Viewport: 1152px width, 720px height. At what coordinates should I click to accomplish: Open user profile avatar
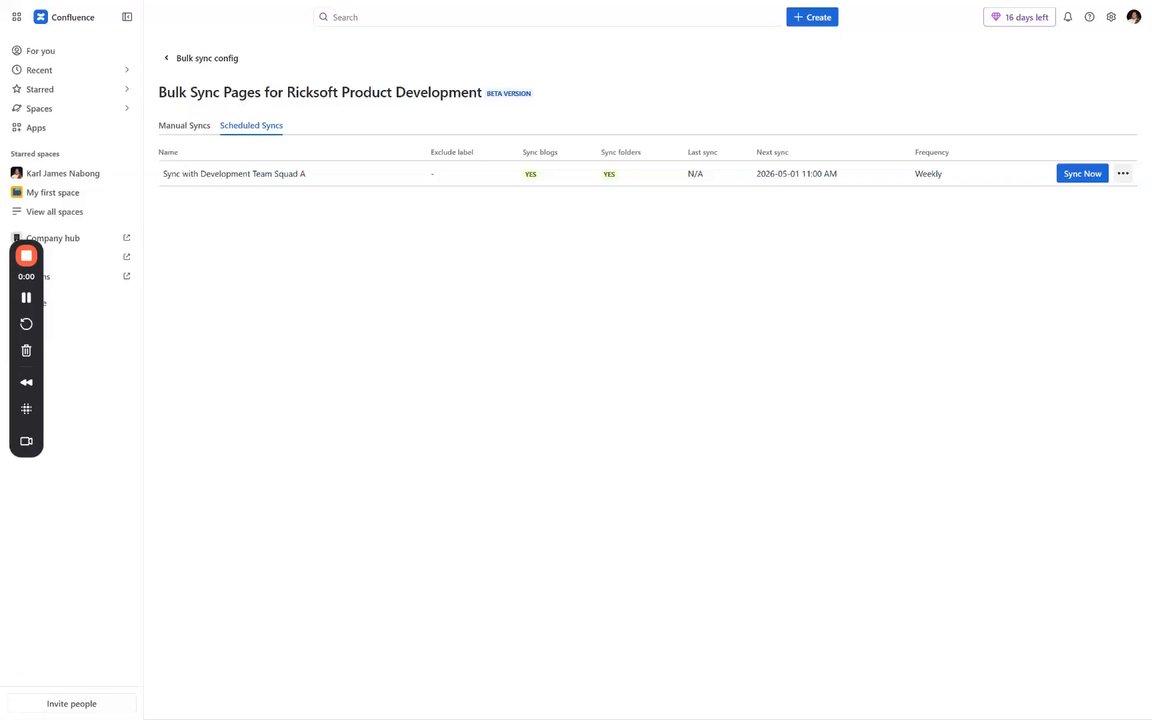[1134, 17]
